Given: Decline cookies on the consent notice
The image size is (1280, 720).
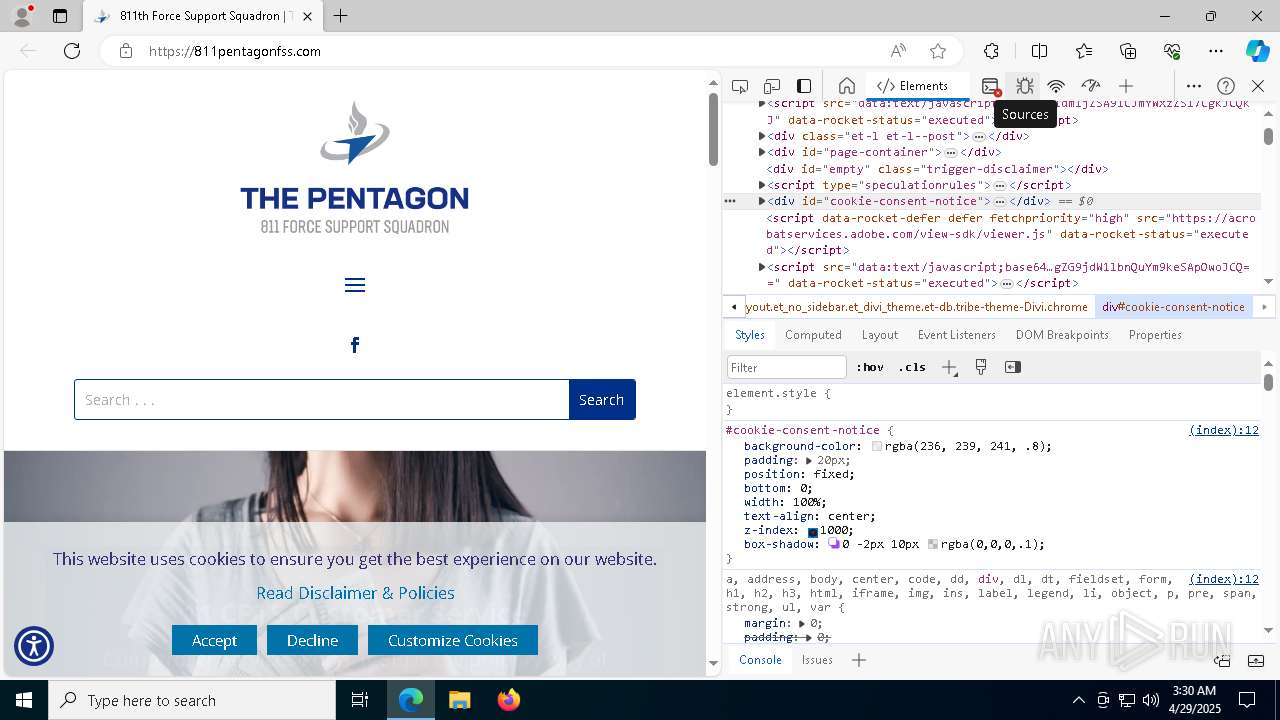Looking at the screenshot, I should coord(312,640).
